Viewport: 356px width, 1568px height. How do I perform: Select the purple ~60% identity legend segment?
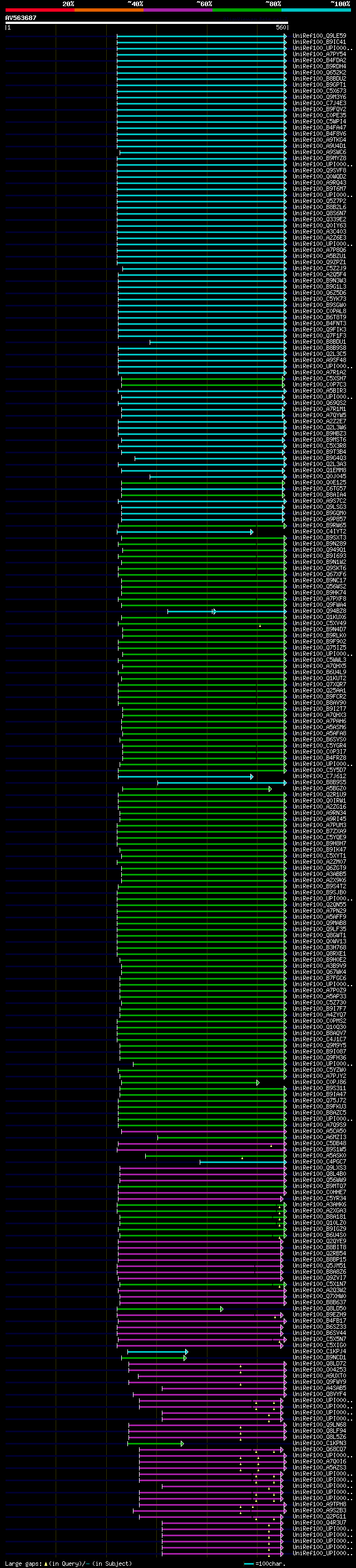(x=179, y=10)
